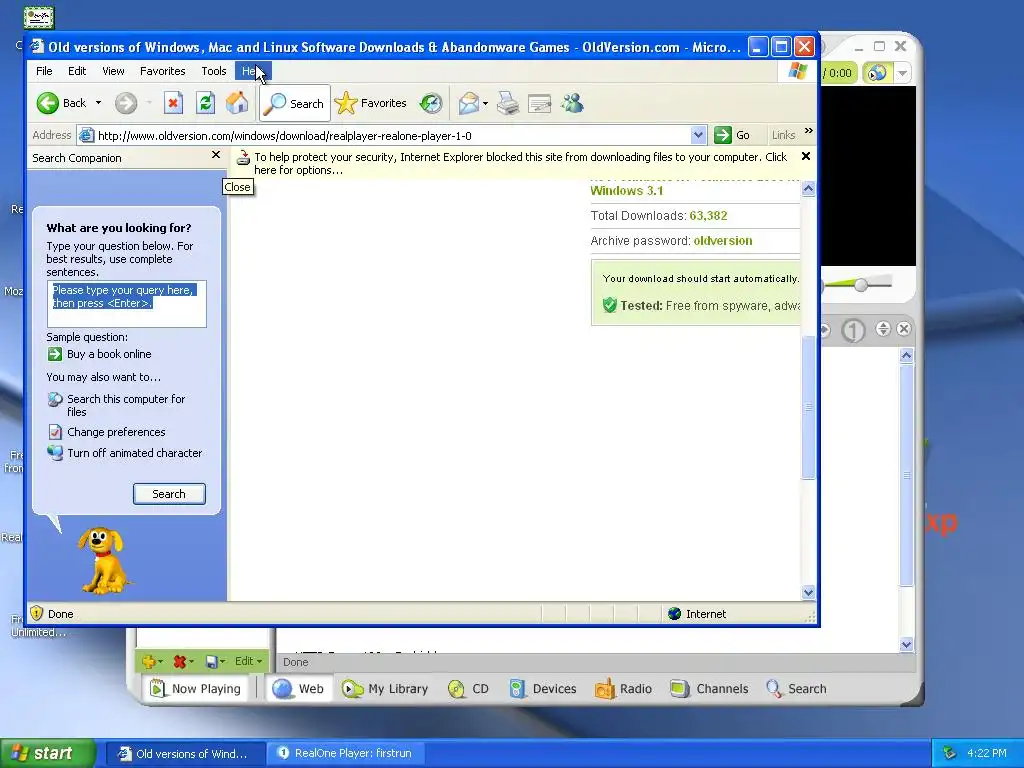The height and width of the screenshot is (768, 1024).
Task: Click the page scrollbar up arrow
Action: pyautogui.click(x=808, y=189)
